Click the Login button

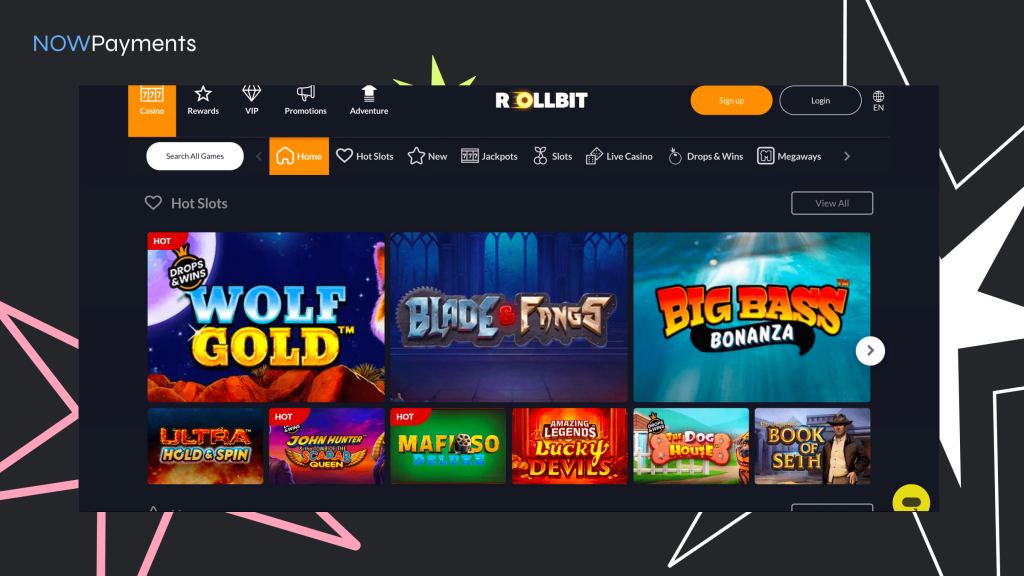[x=820, y=101]
